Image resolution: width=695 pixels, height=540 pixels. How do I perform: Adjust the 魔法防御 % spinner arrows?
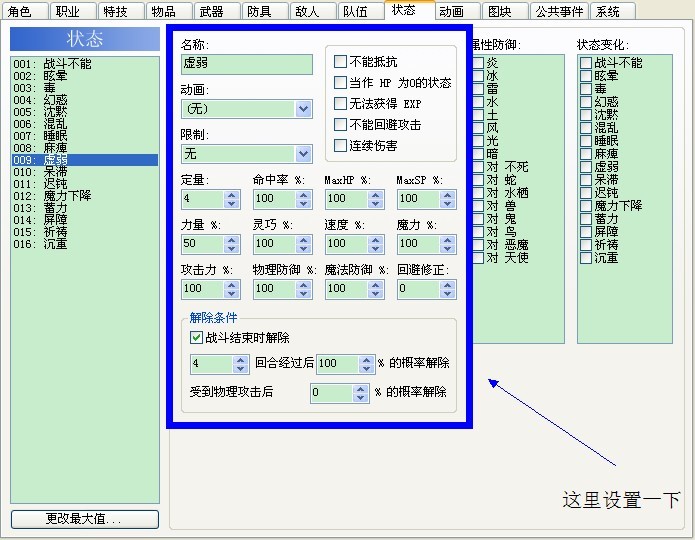point(375,289)
